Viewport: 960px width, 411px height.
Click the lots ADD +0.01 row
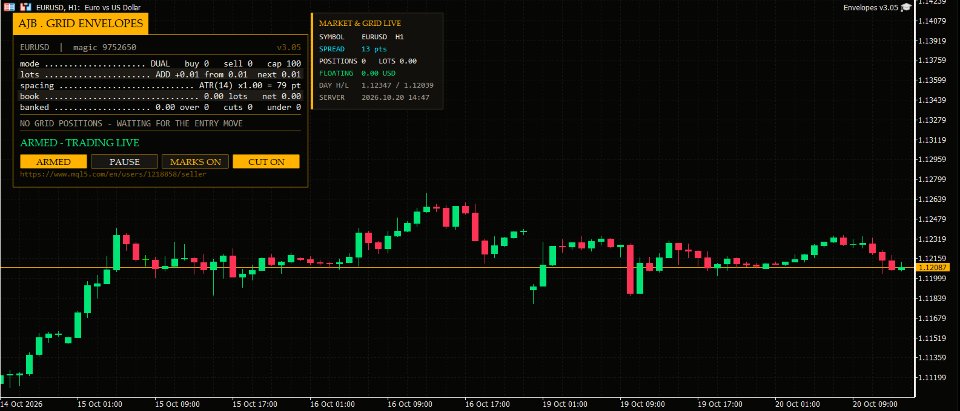click(160, 74)
